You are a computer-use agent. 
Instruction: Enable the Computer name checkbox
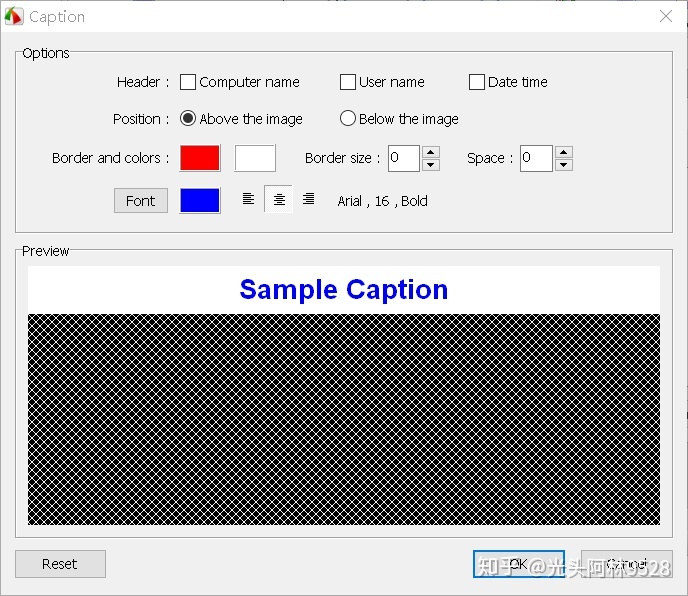188,82
